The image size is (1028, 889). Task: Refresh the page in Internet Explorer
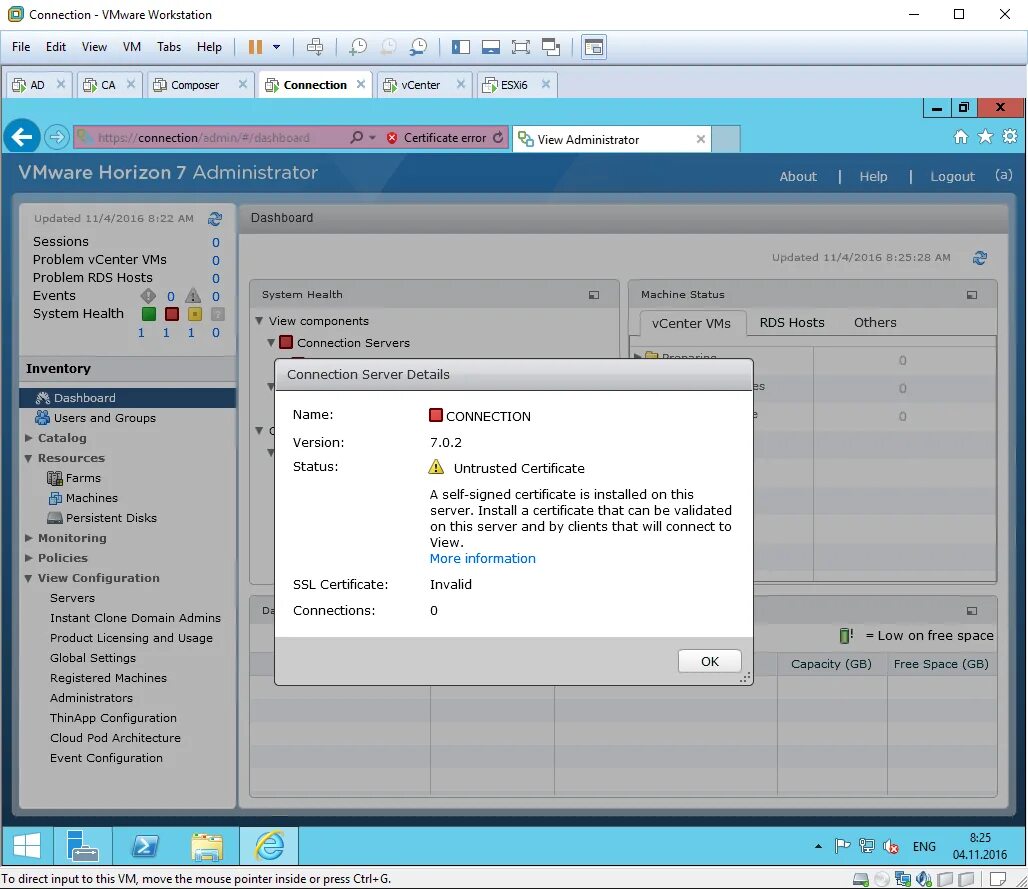[x=498, y=137]
